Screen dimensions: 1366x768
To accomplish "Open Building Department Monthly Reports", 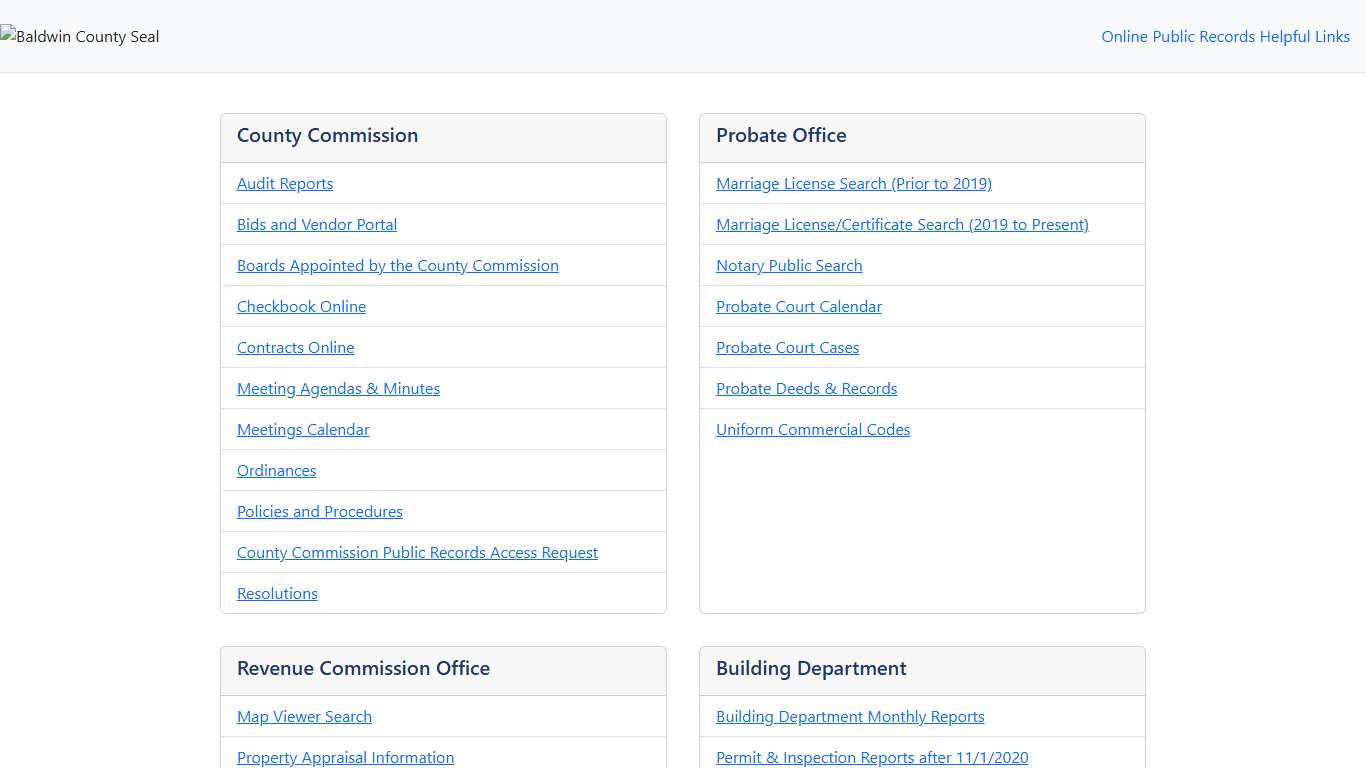I will pyautogui.click(x=850, y=717).
